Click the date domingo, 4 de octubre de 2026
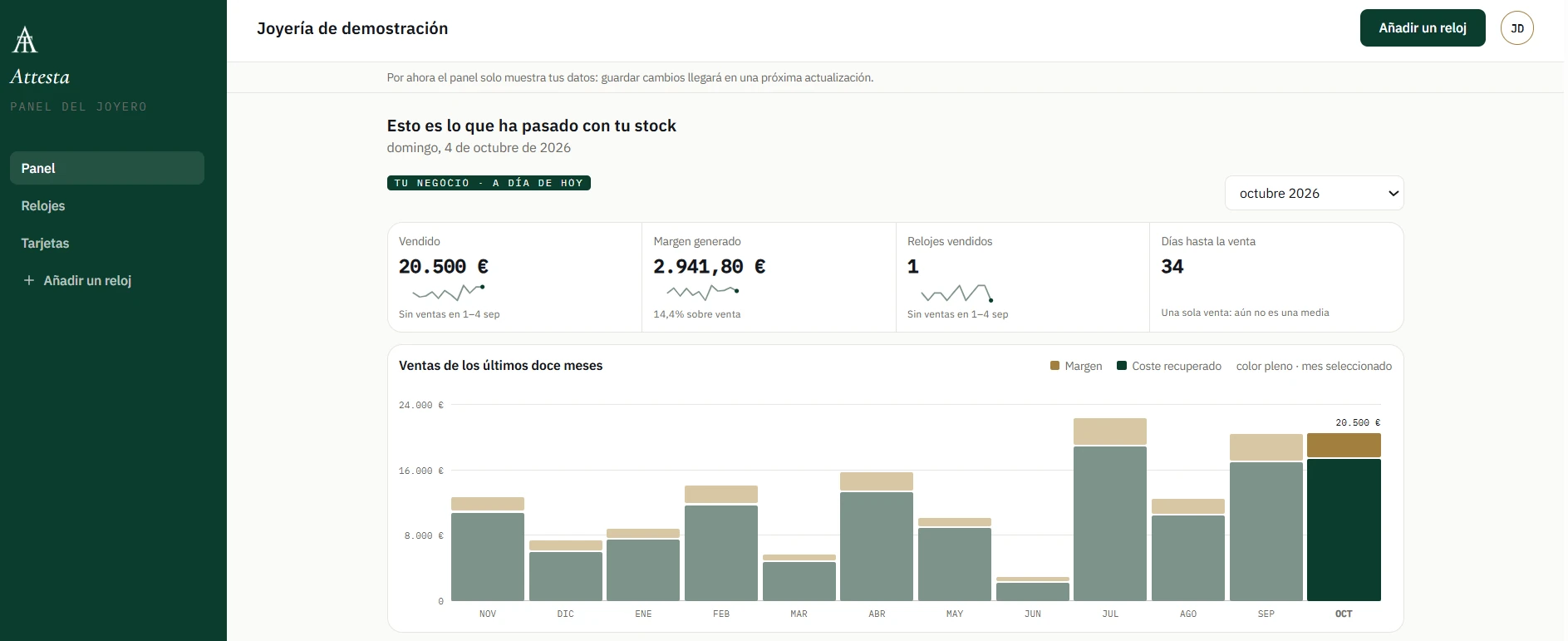1568x641 pixels. [x=479, y=147]
